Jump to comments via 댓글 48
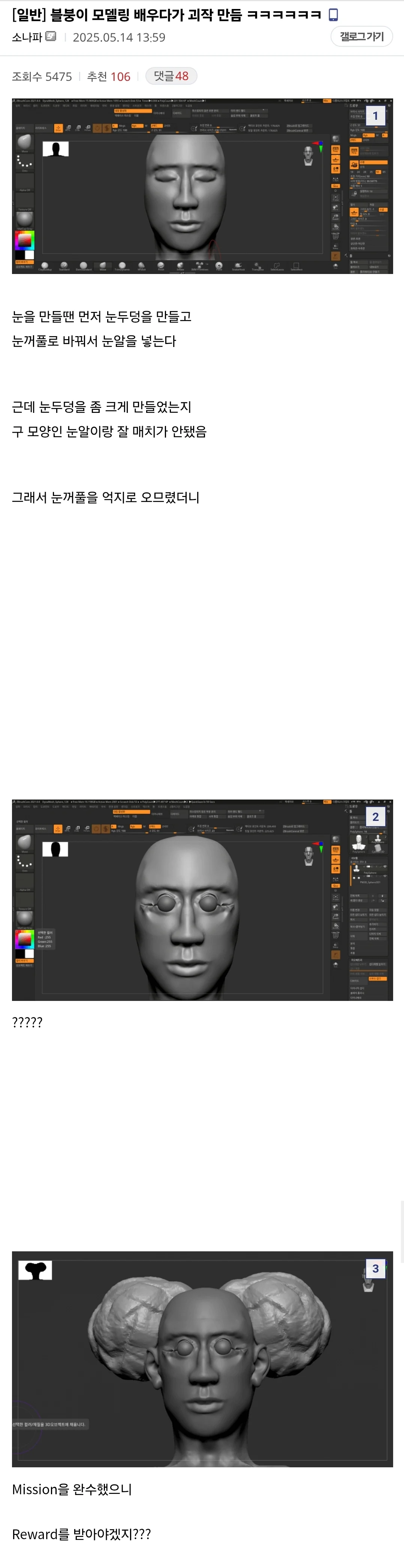 point(171,76)
